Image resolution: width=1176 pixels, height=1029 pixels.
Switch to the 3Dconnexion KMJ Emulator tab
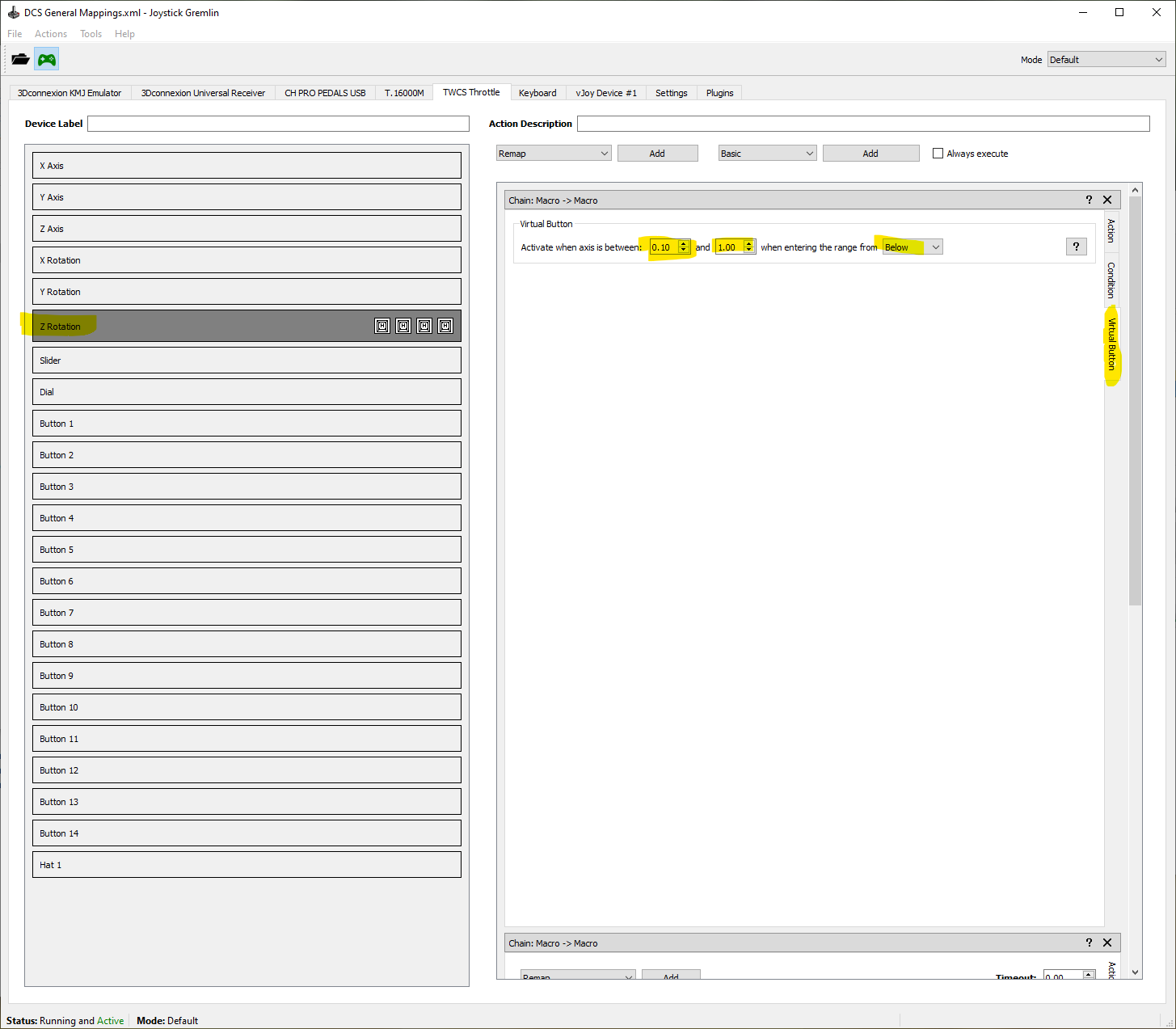(x=70, y=93)
